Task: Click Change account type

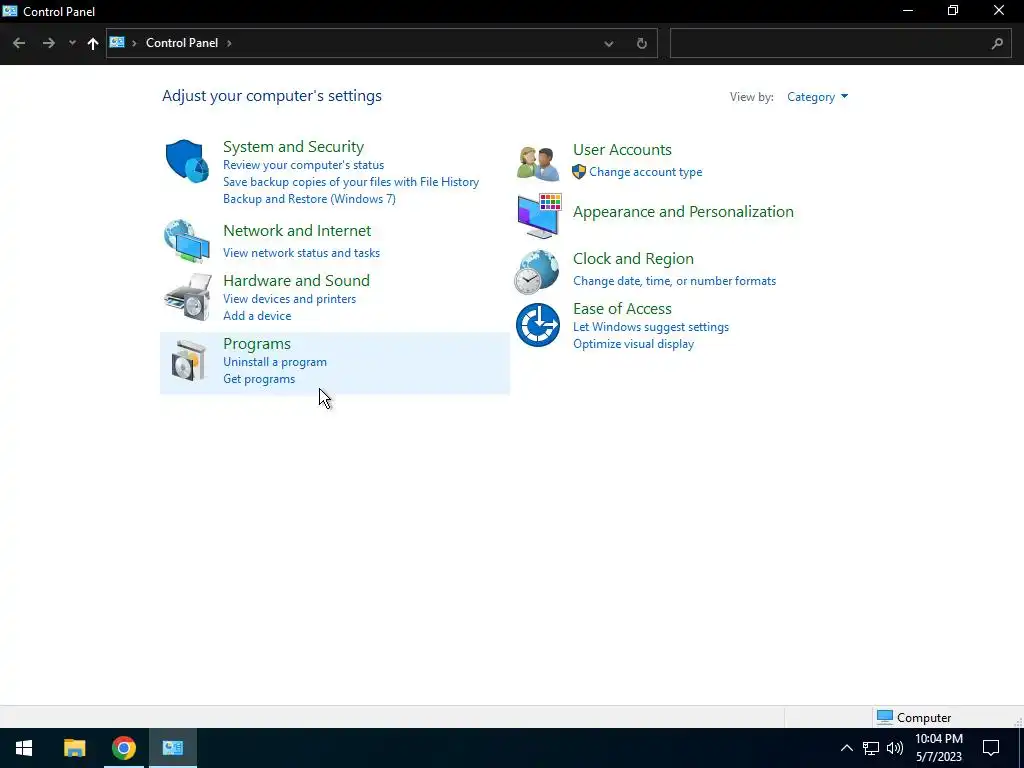Action: [645, 172]
